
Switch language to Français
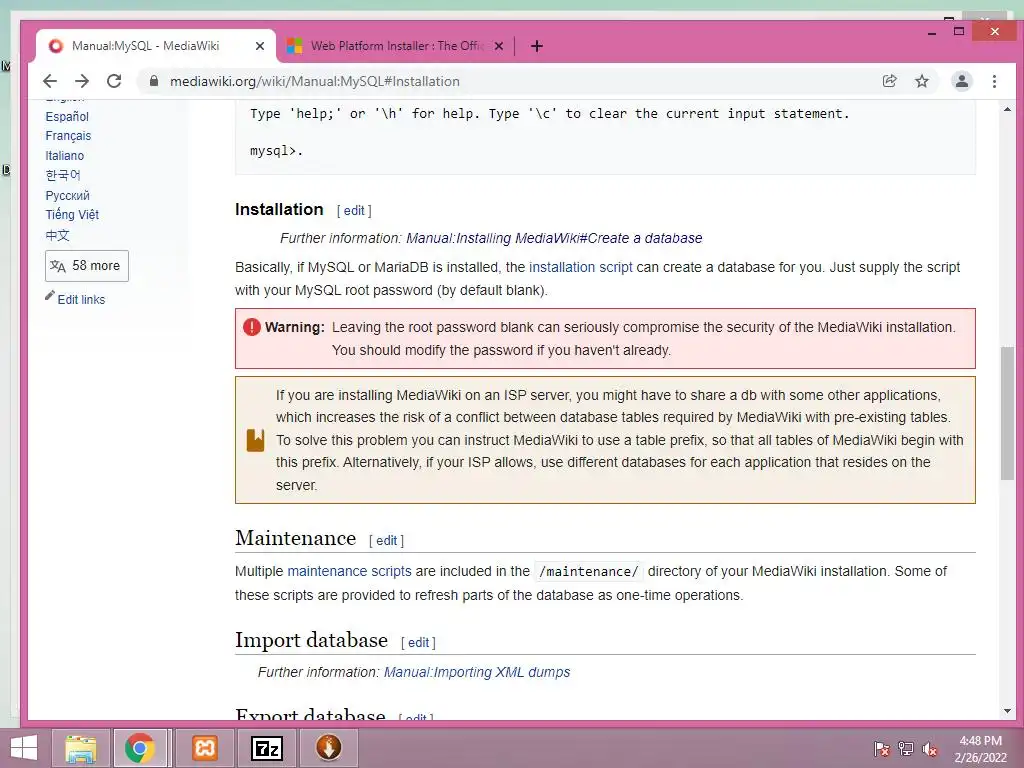click(x=68, y=136)
